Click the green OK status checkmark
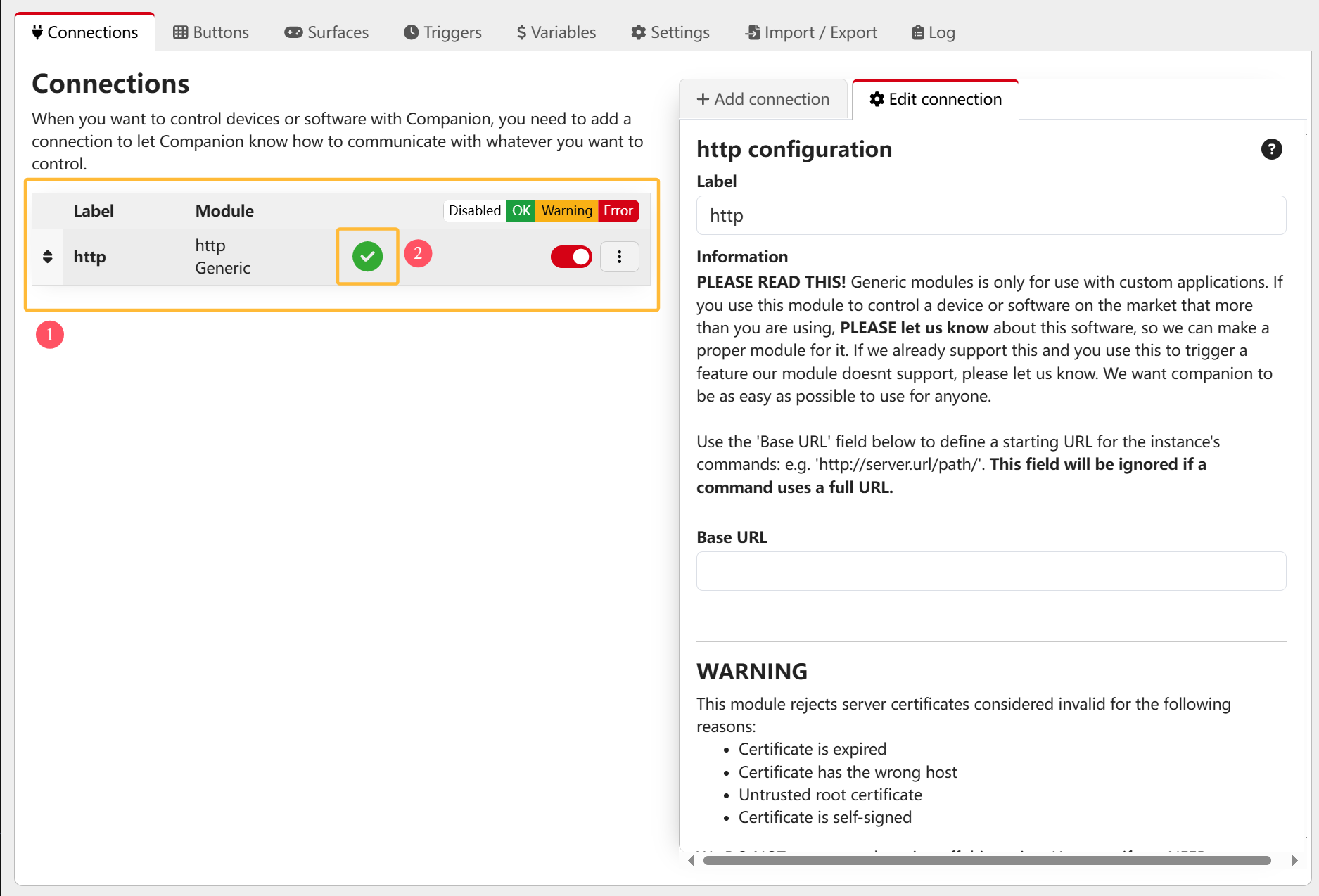This screenshot has height=896, width=1319. click(367, 257)
